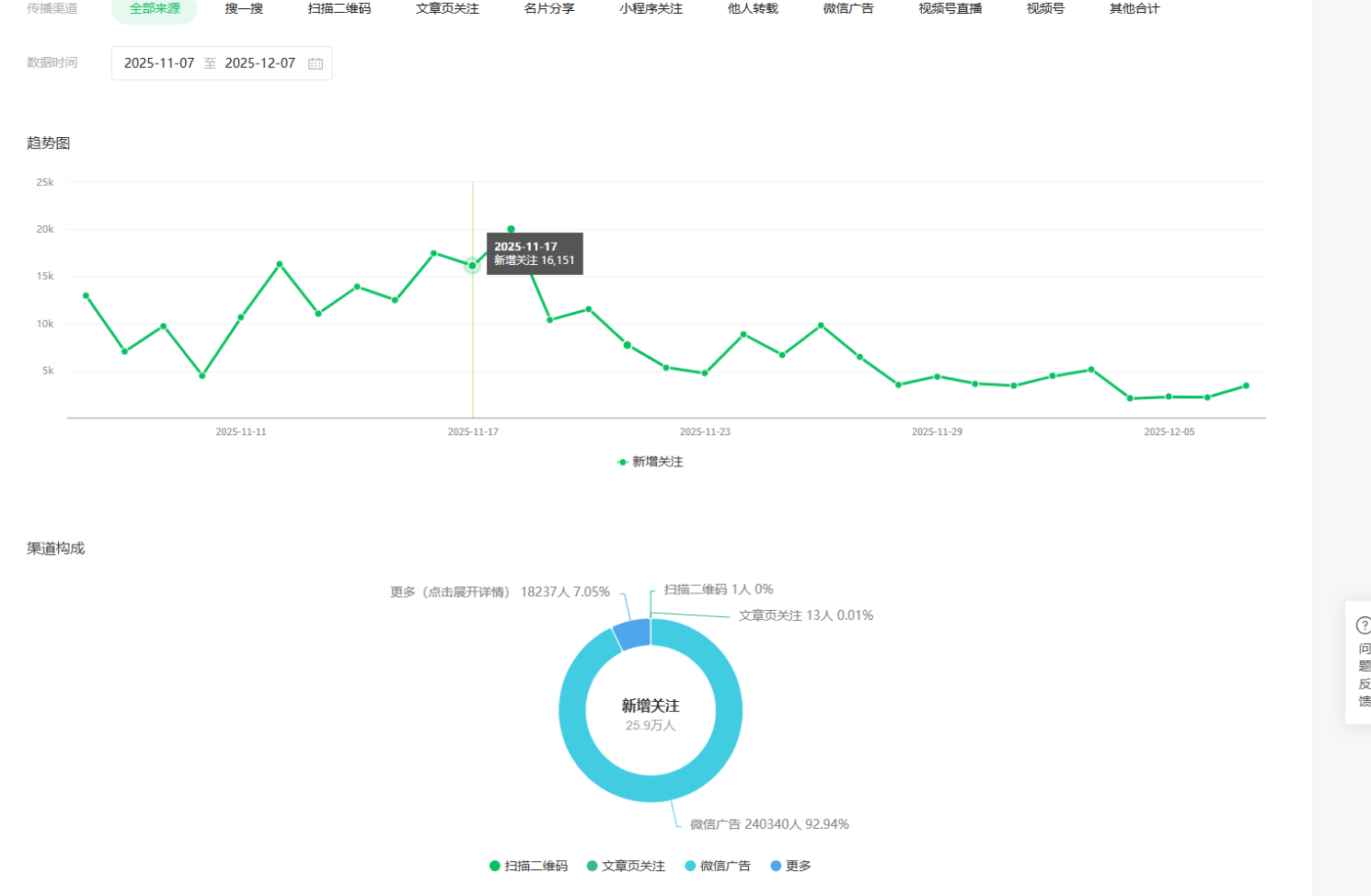This screenshot has height=896, width=1371.
Task: Select the 视频号直播 channel filter
Action: click(x=950, y=8)
